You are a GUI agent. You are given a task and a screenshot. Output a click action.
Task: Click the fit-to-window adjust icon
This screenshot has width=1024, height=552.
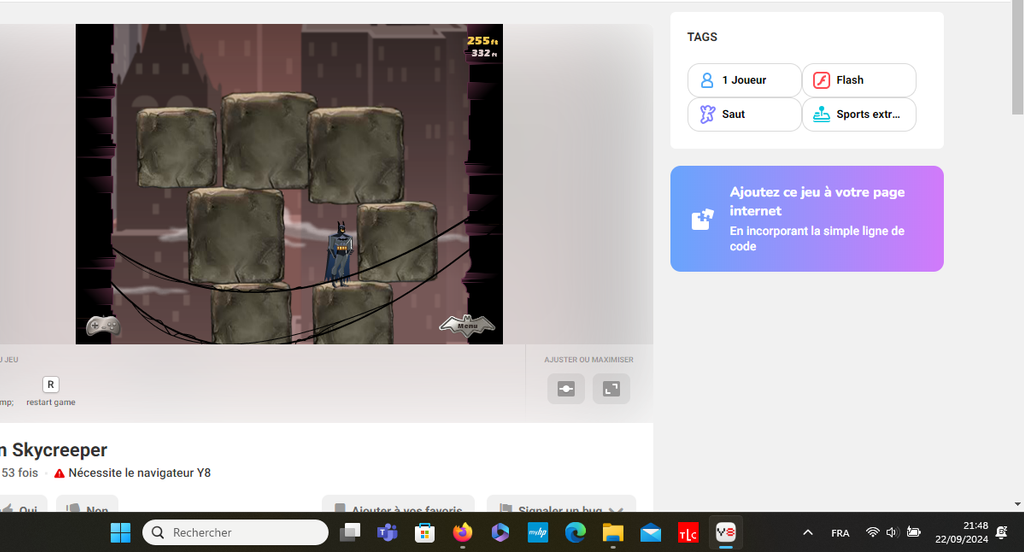(566, 389)
